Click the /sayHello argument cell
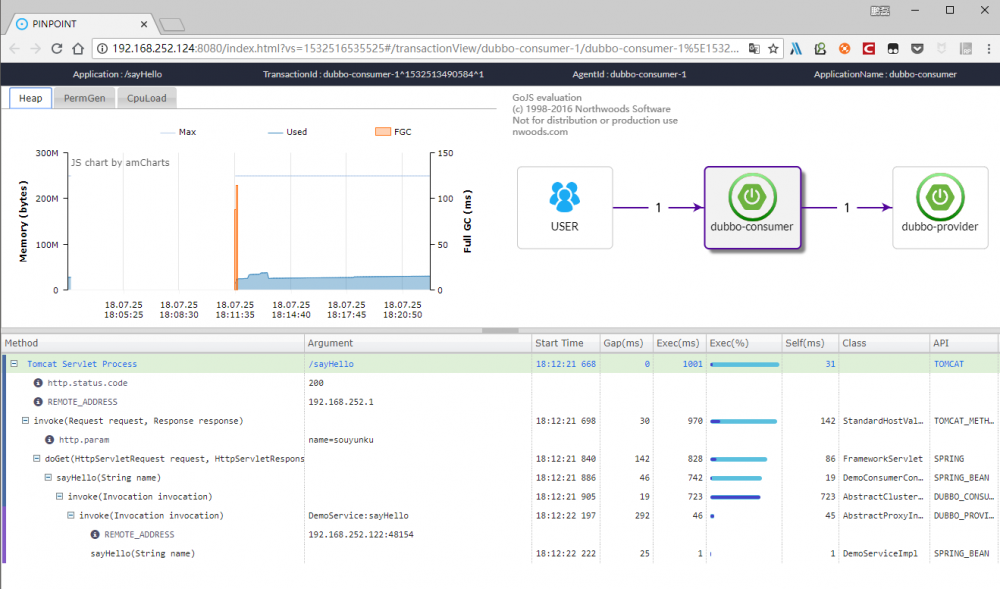 418,364
